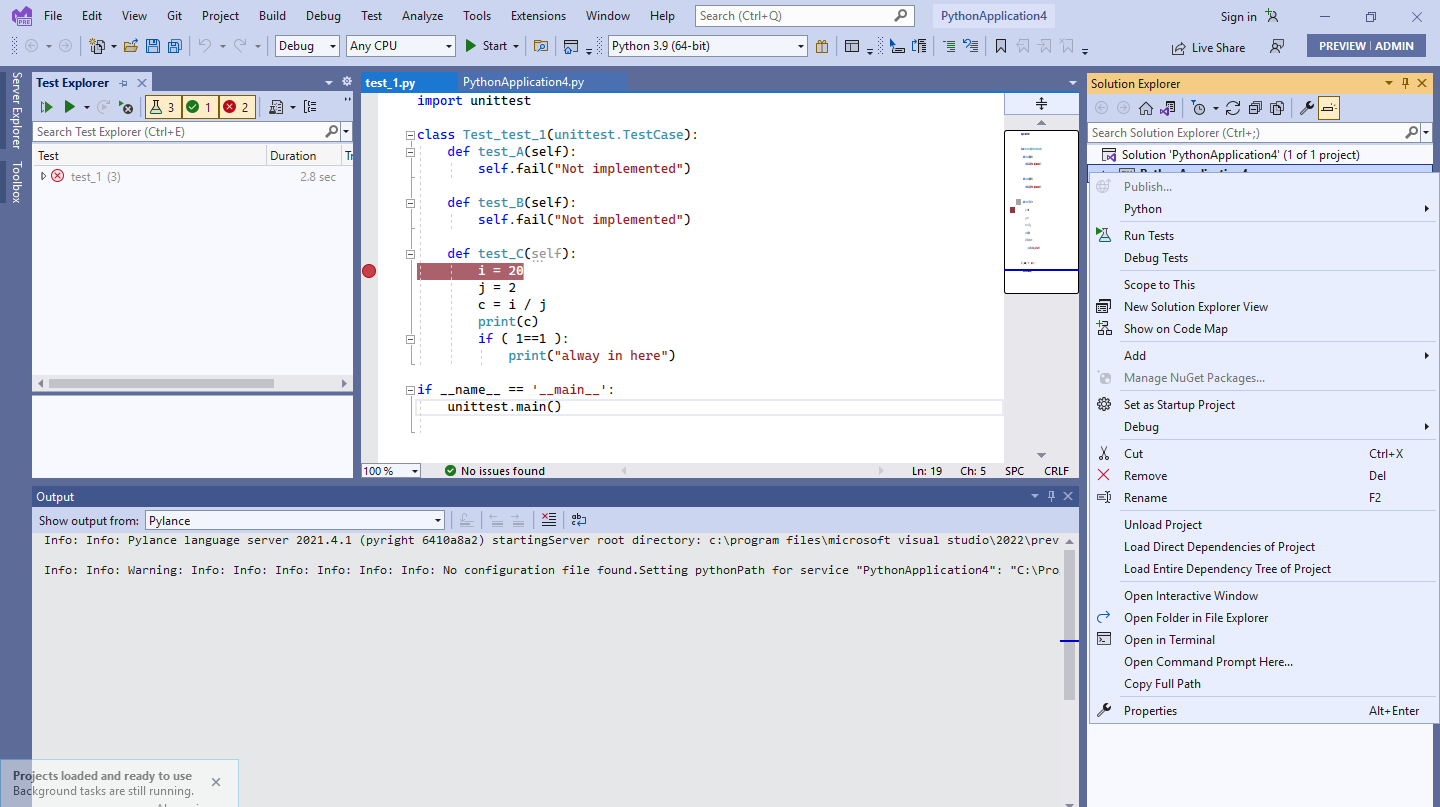This screenshot has width=1440, height=807.
Task: Open the Show output from Pylance dropdown
Action: point(295,520)
